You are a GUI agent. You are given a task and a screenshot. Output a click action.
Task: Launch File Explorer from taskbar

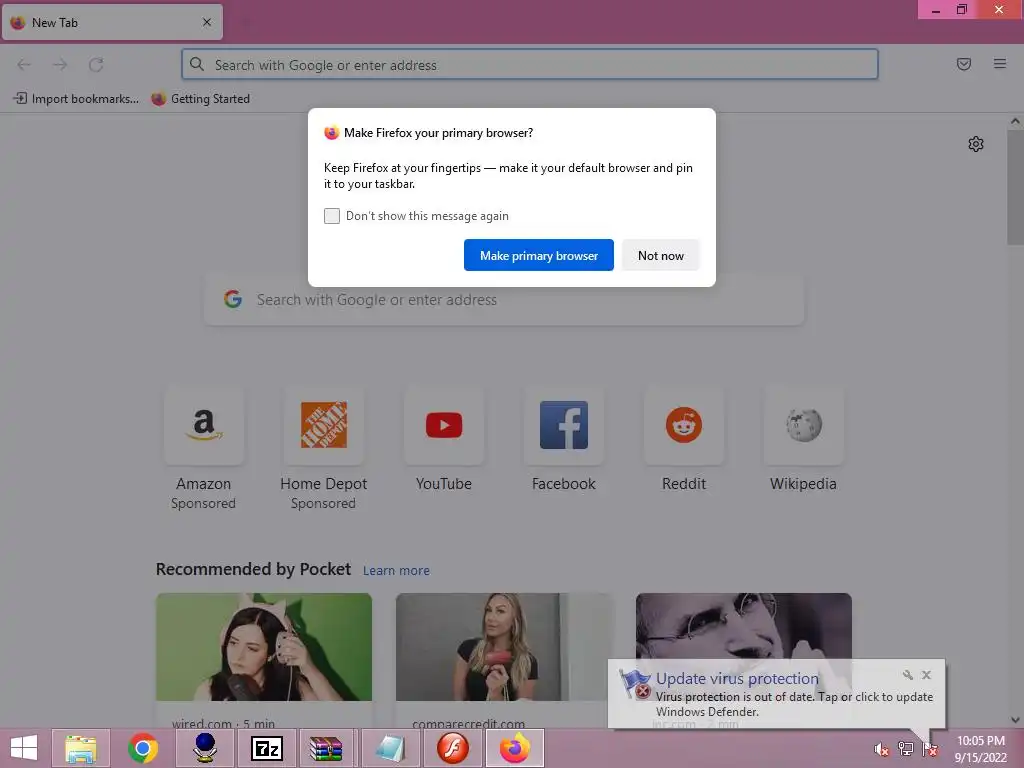coord(81,748)
